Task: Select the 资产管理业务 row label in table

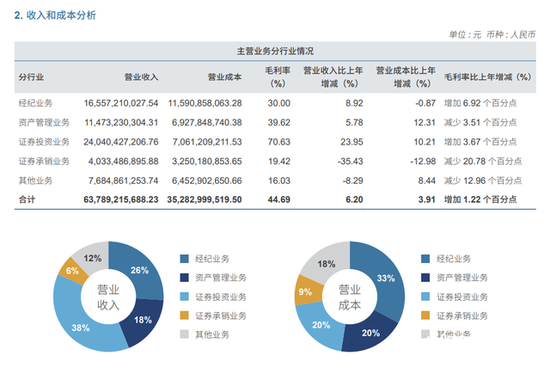Action: coord(44,122)
